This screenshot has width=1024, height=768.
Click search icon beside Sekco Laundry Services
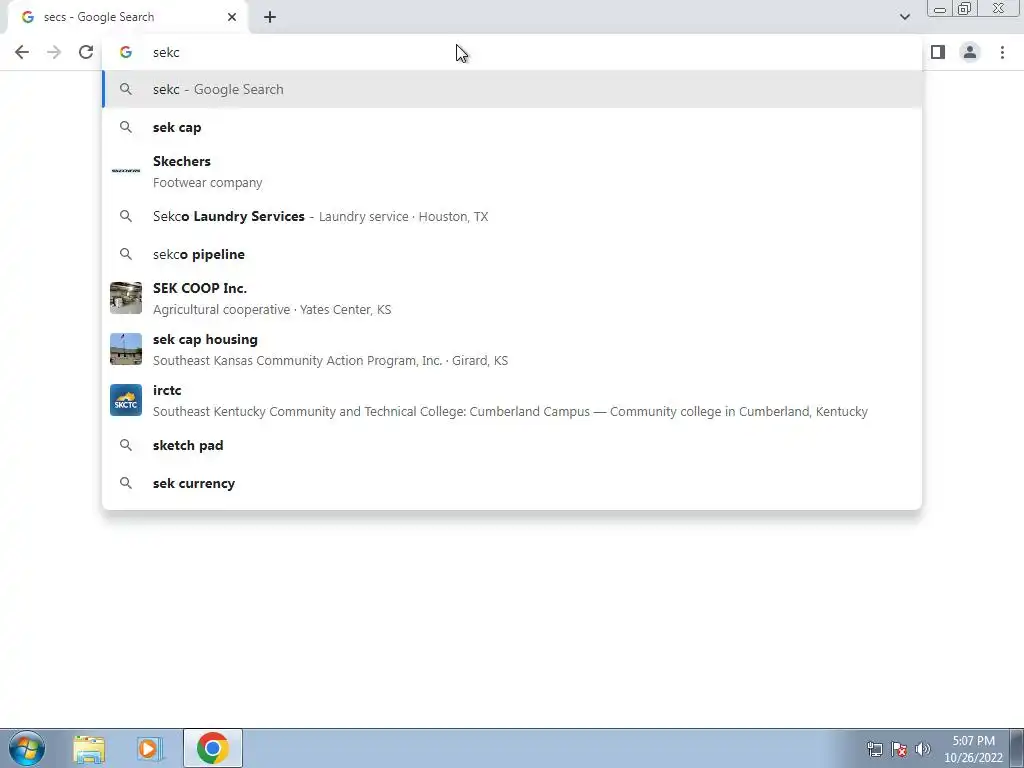[126, 216]
